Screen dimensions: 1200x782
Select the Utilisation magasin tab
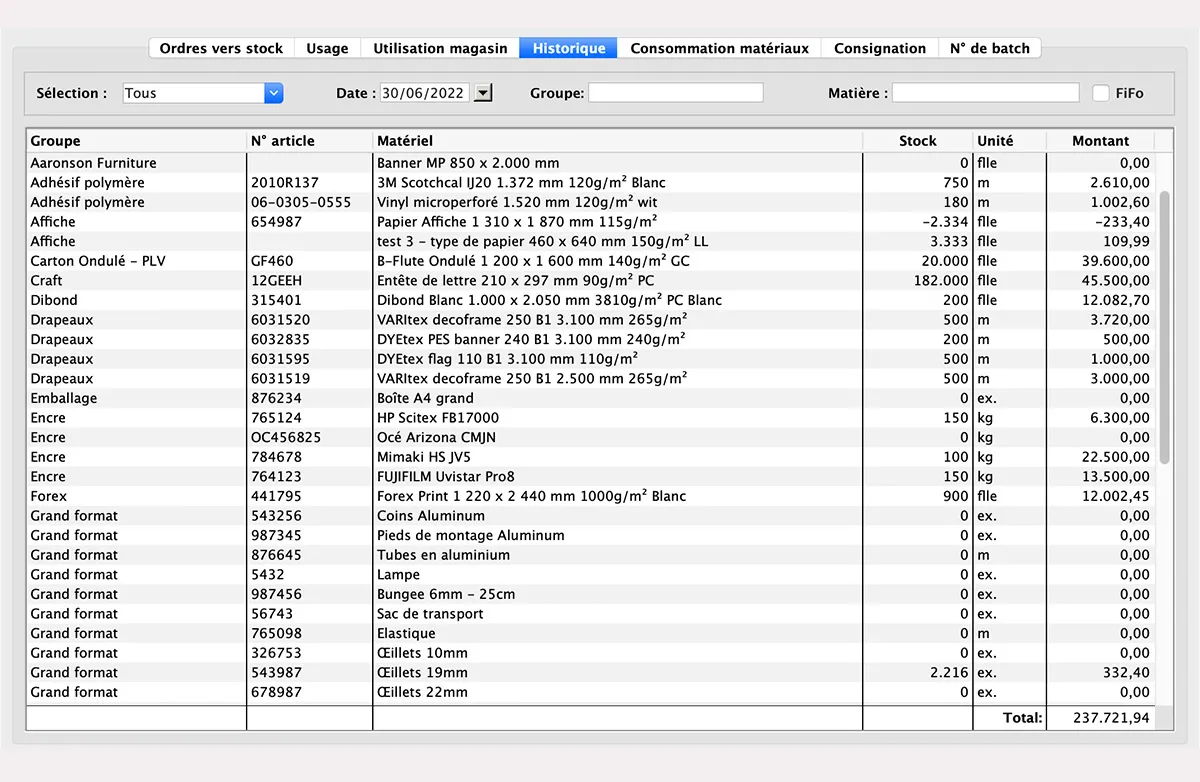(439, 47)
